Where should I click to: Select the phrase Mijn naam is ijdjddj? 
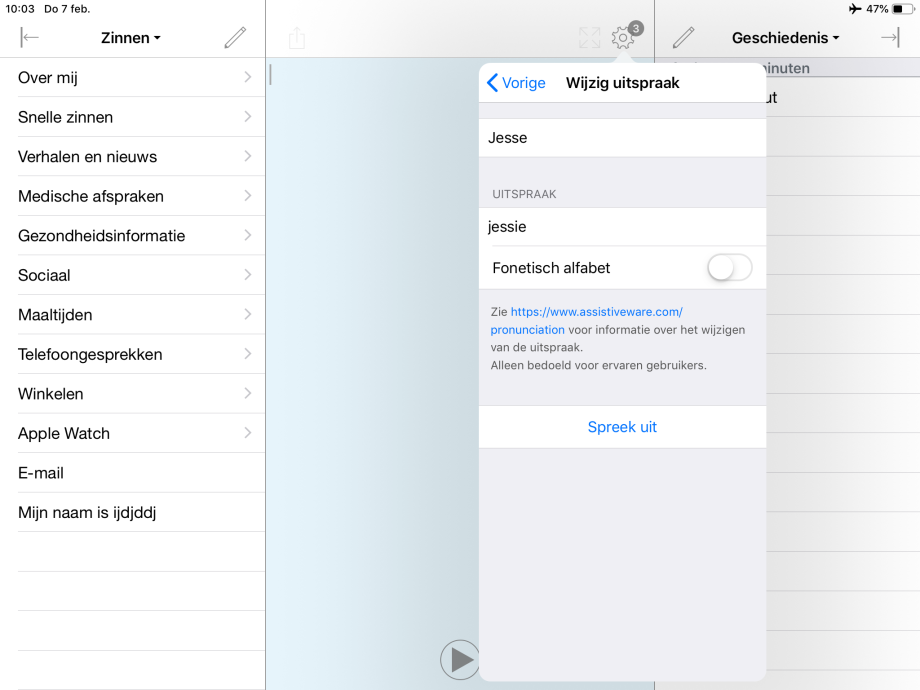pyautogui.click(x=132, y=513)
